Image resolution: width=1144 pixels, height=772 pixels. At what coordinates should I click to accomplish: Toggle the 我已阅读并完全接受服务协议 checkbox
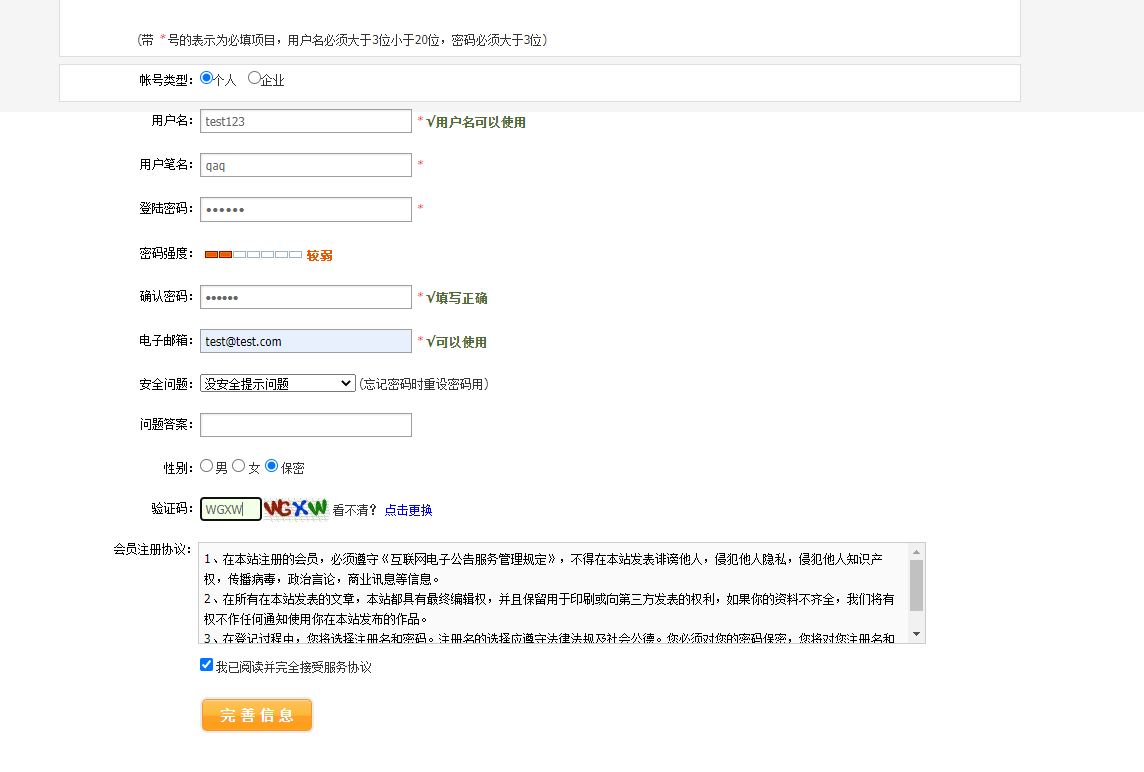[x=207, y=665]
